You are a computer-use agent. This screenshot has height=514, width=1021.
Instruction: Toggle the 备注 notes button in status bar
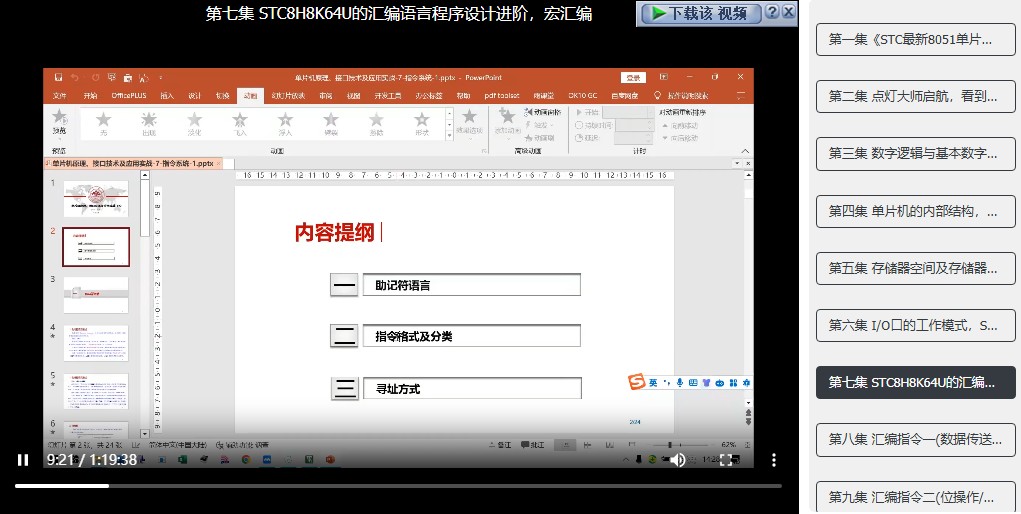(500, 445)
